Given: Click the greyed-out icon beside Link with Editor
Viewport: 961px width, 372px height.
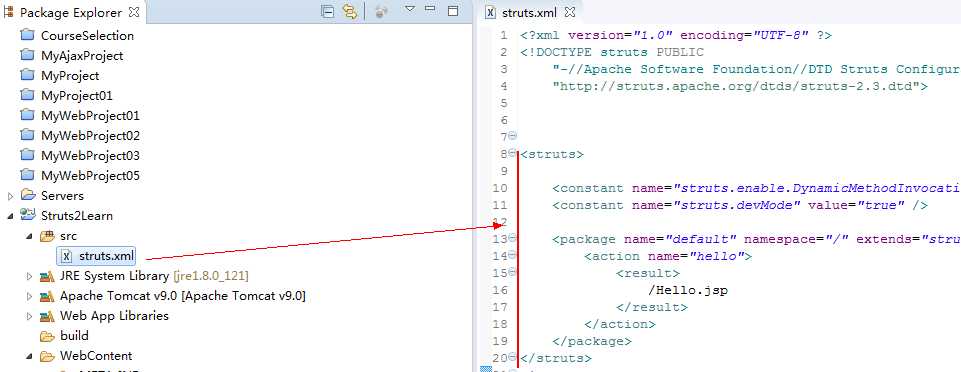Looking at the screenshot, I should (x=381, y=11).
